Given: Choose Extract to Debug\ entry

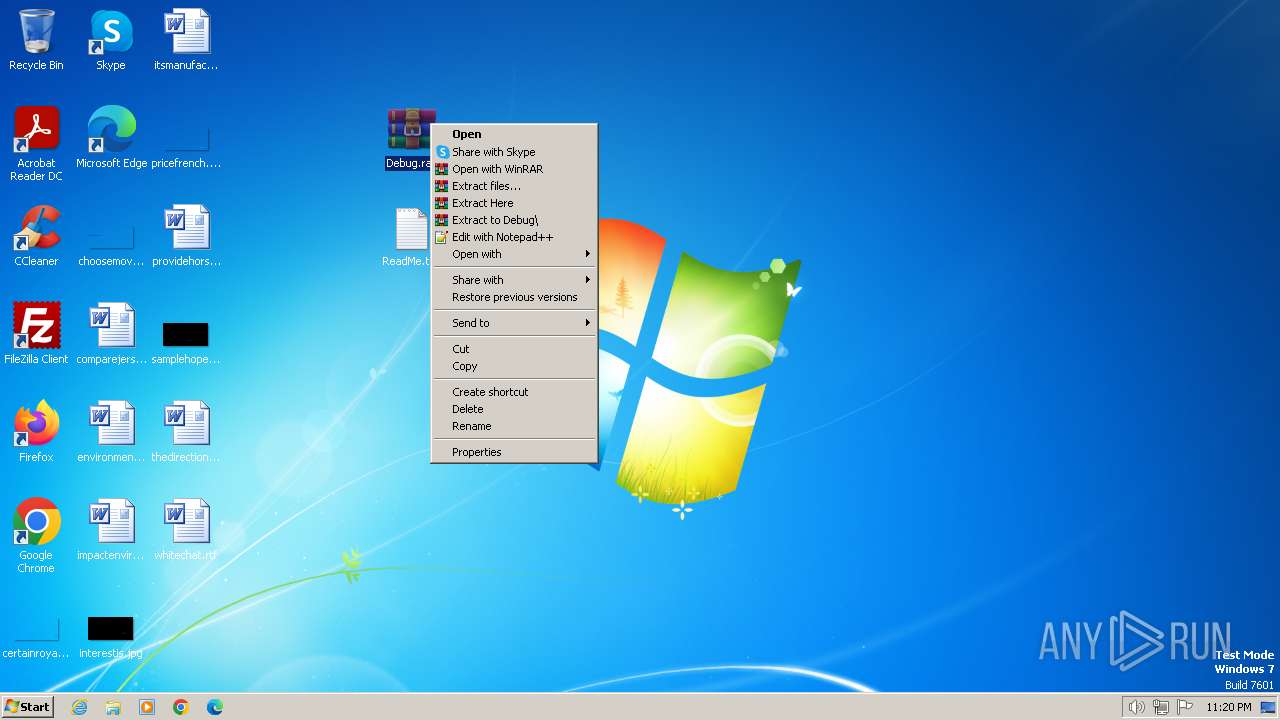Looking at the screenshot, I should 514,220.
